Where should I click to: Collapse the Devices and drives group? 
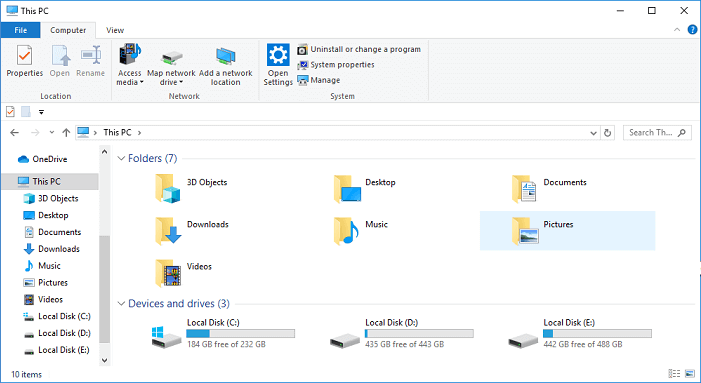pos(121,303)
